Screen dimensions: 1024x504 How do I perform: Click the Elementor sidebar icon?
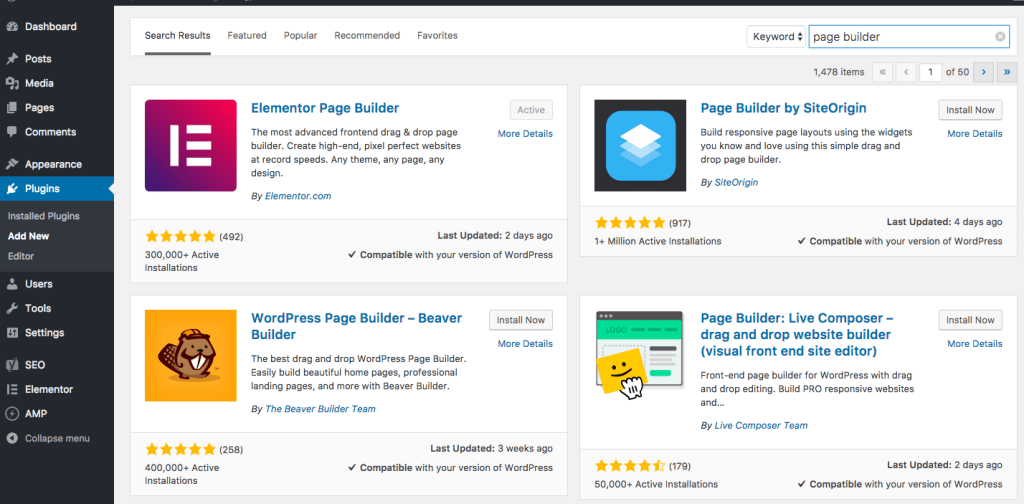12,389
